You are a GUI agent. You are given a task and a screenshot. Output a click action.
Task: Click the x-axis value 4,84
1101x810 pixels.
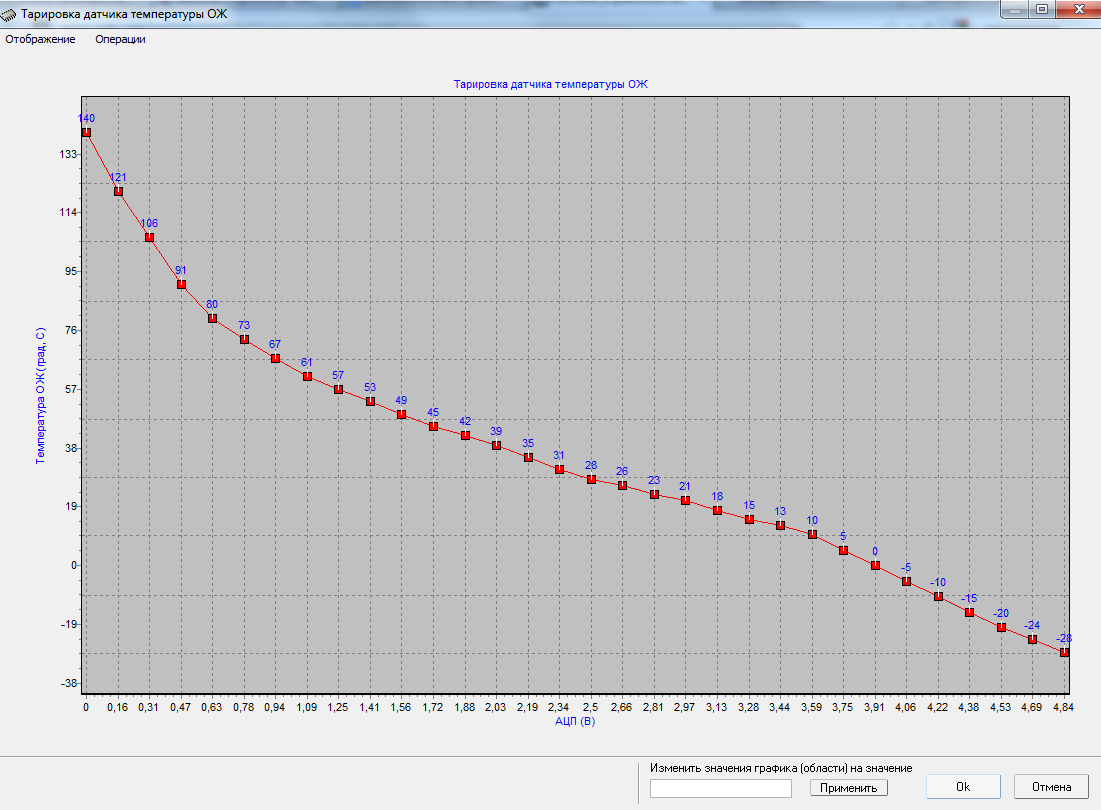1063,707
